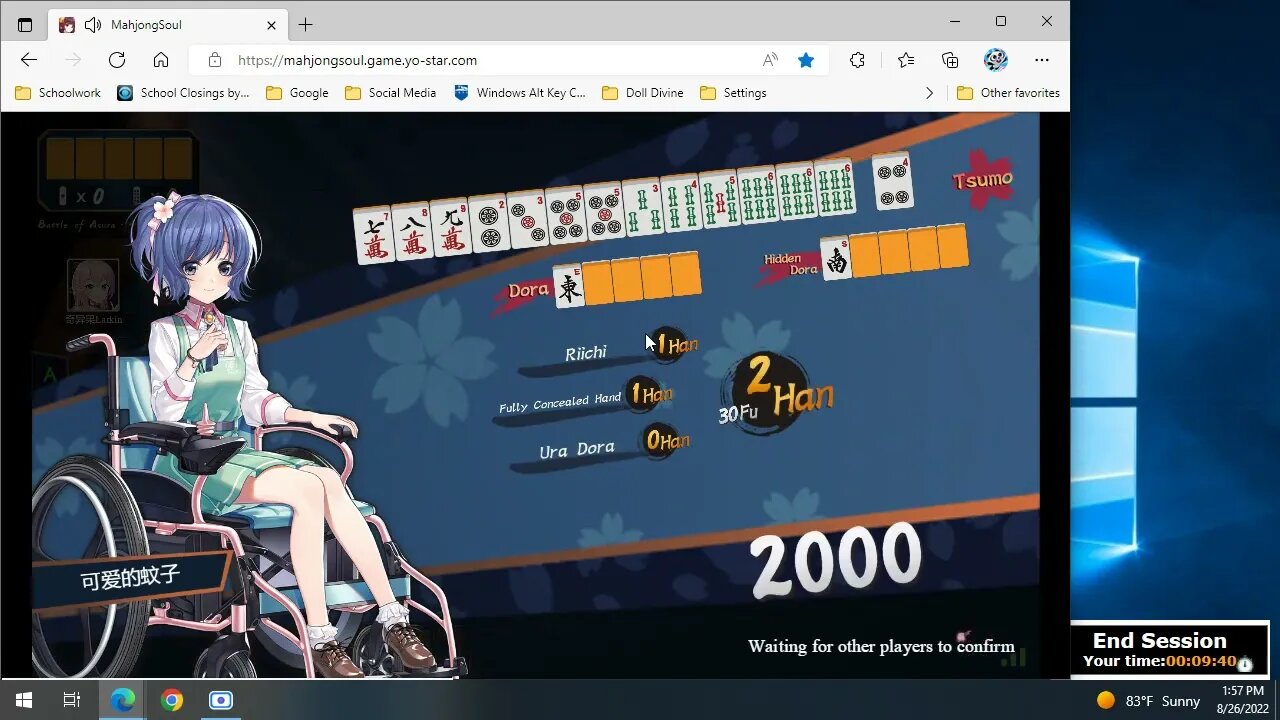Click the address bar URL
This screenshot has width=1280, height=720.
coord(357,60)
